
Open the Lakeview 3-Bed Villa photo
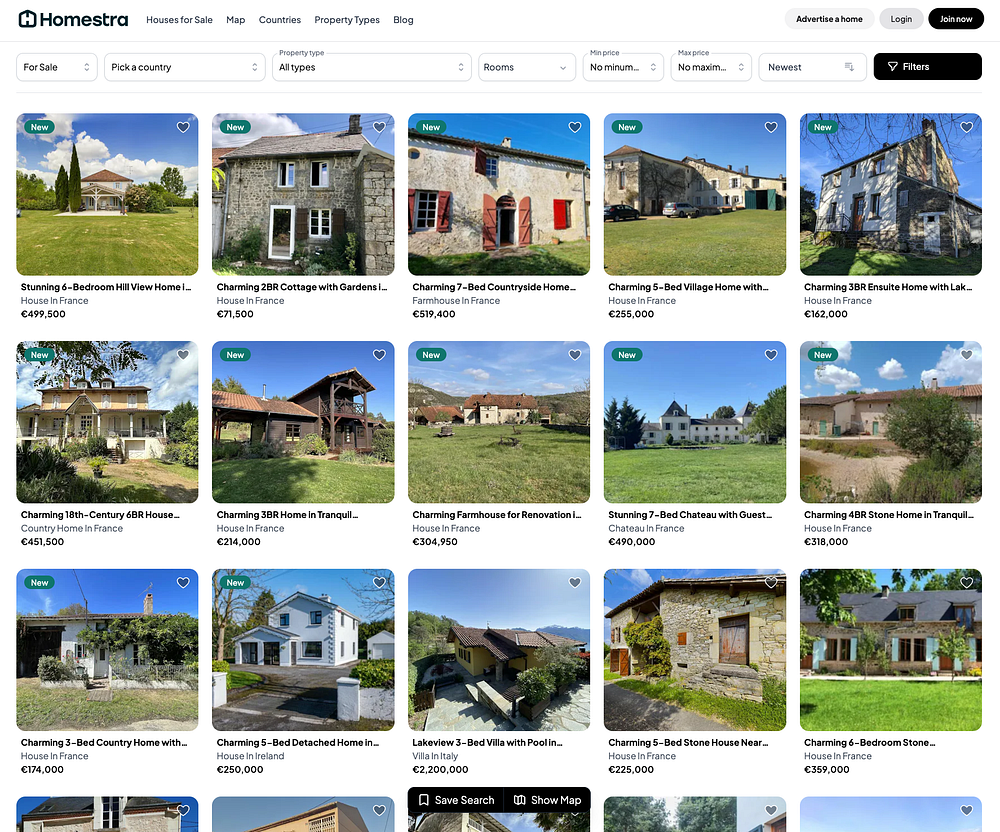tap(499, 650)
